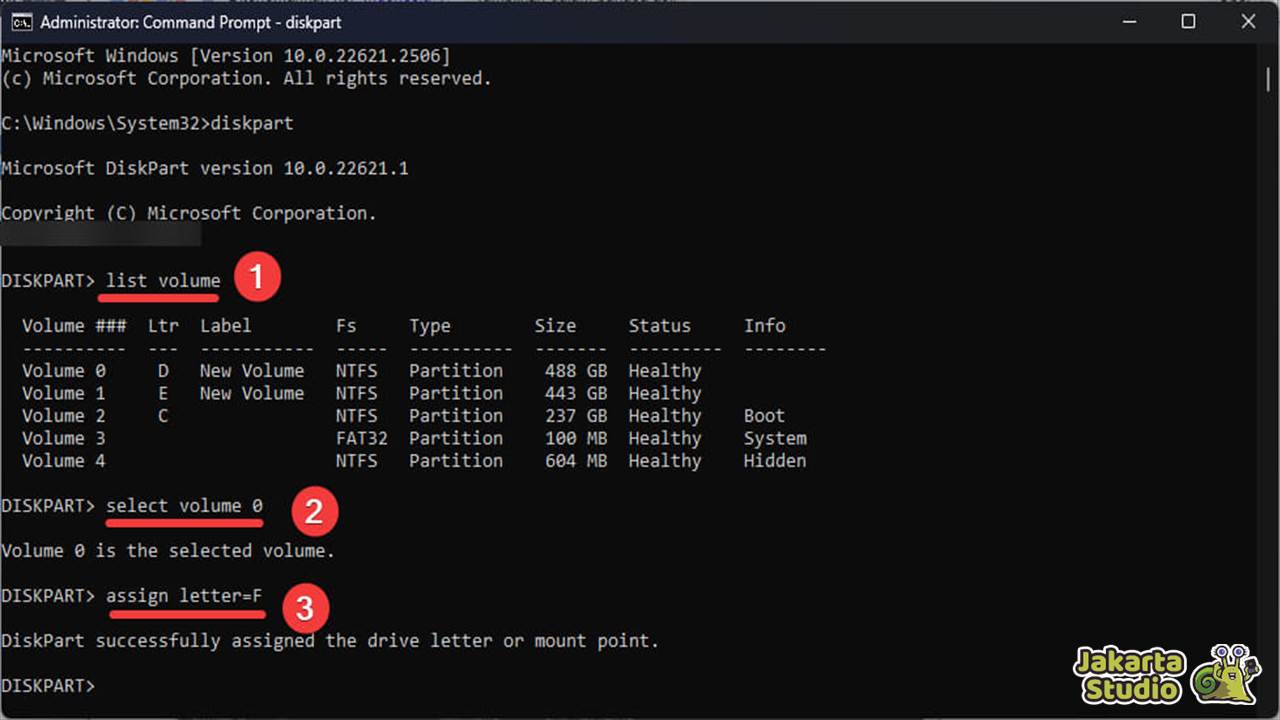The image size is (1280, 720).
Task: Click the Command Prompt icon in title bar
Action: [20, 21]
